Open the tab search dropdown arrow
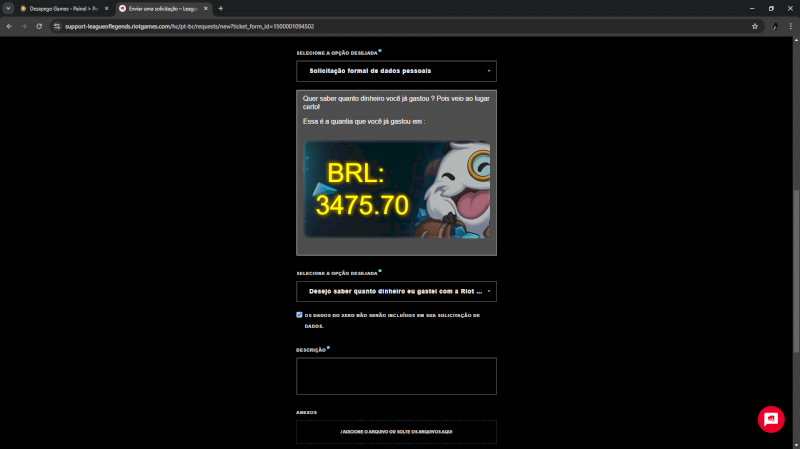The image size is (800, 449). coord(8,9)
